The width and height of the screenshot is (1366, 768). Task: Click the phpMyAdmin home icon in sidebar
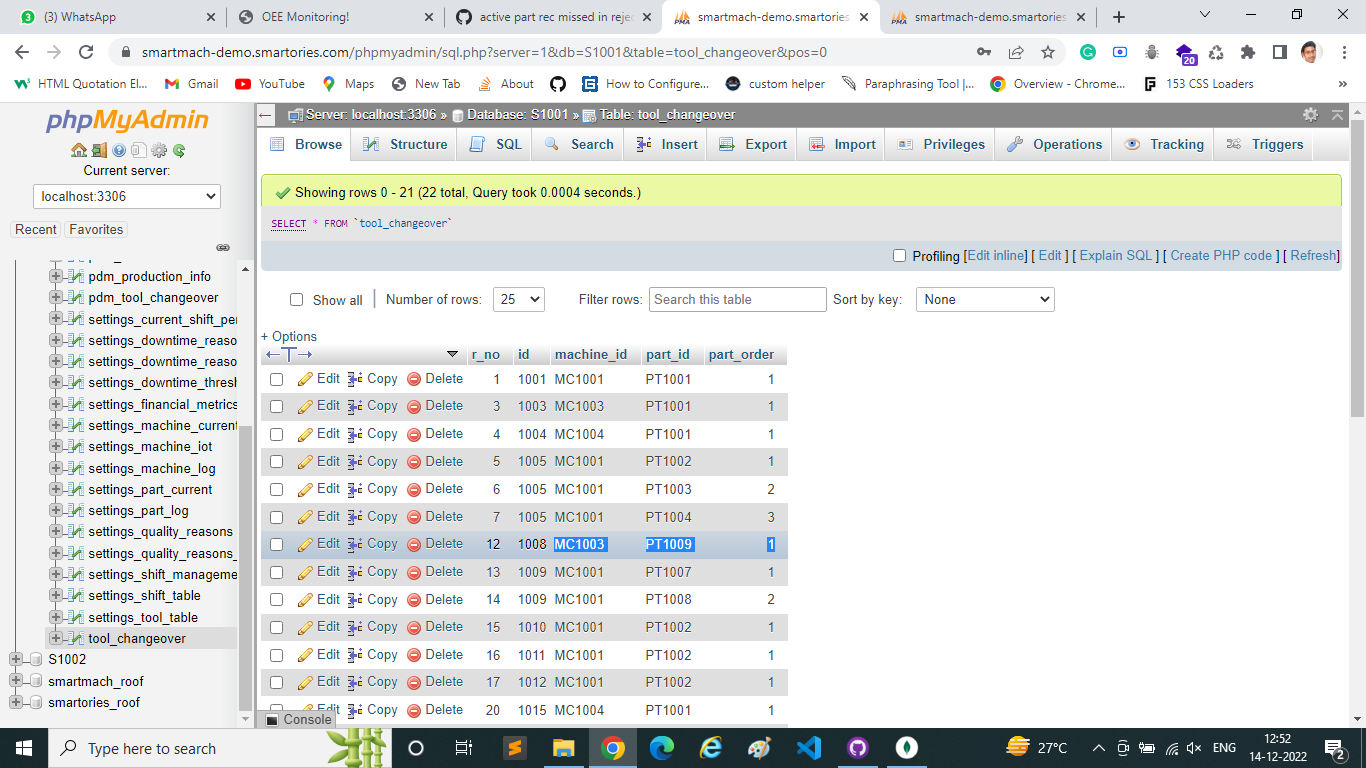[x=78, y=152]
